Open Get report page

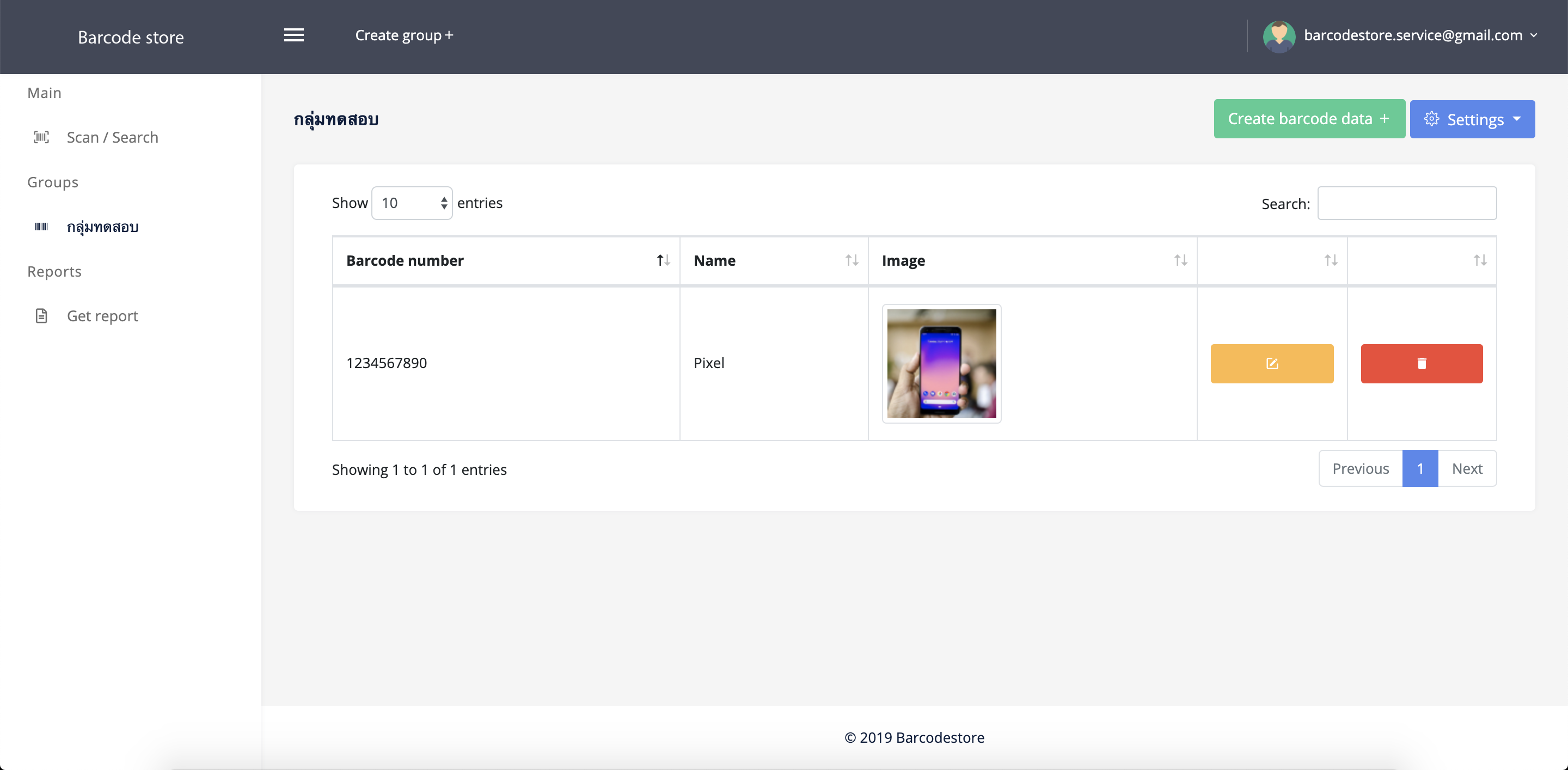pyautogui.click(x=102, y=316)
